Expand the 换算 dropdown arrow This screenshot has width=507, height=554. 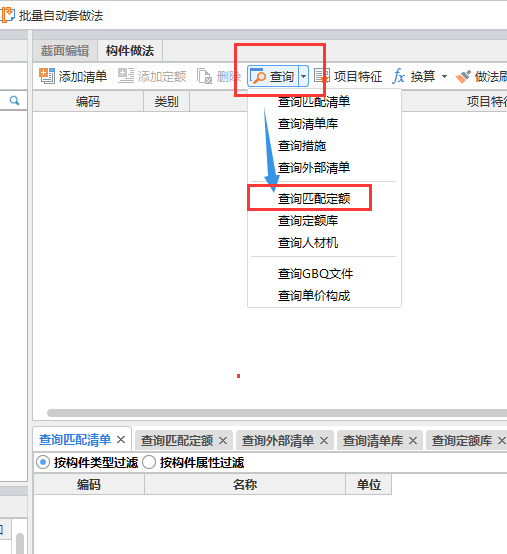[444, 76]
